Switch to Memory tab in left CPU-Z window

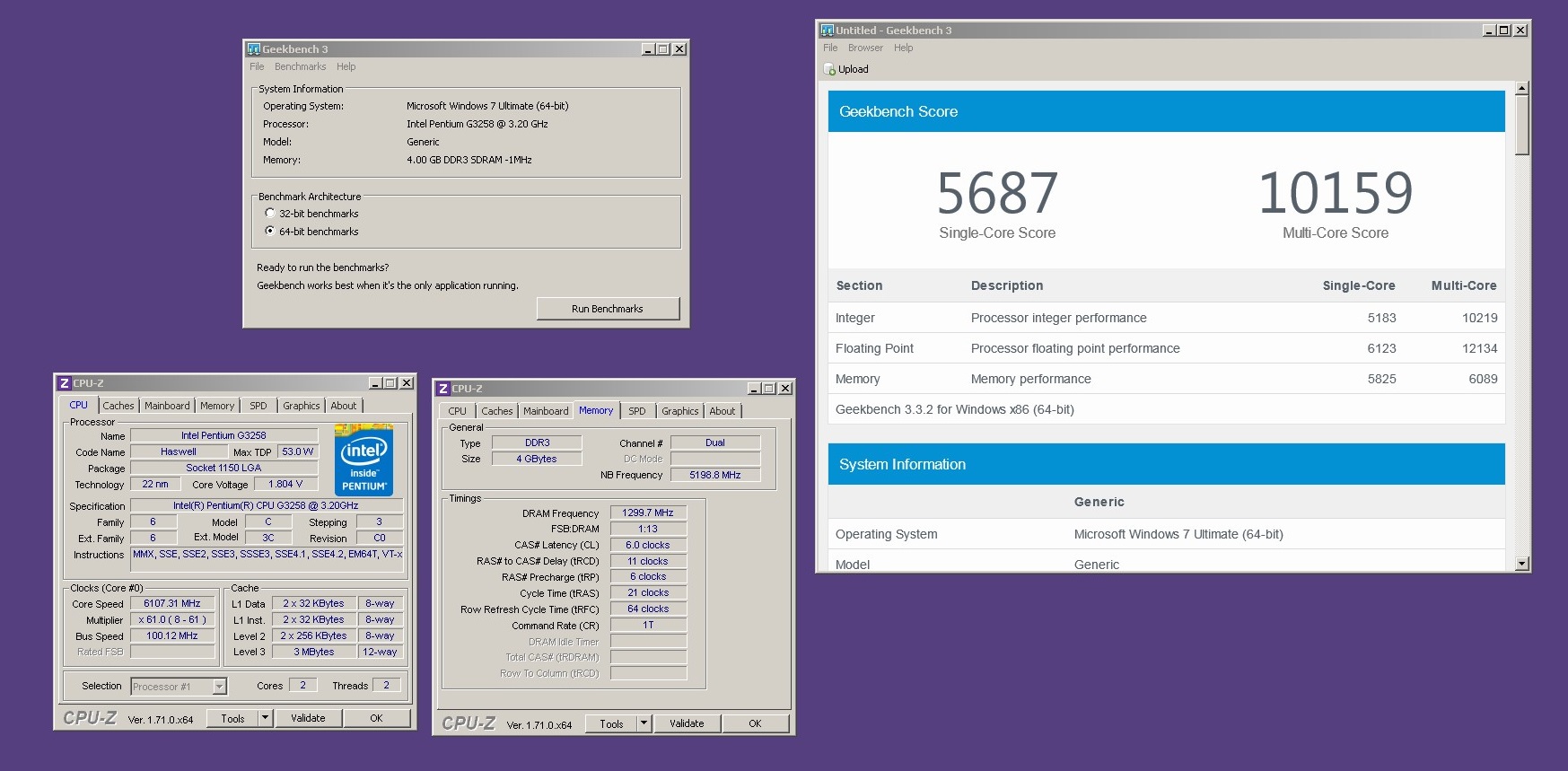217,406
